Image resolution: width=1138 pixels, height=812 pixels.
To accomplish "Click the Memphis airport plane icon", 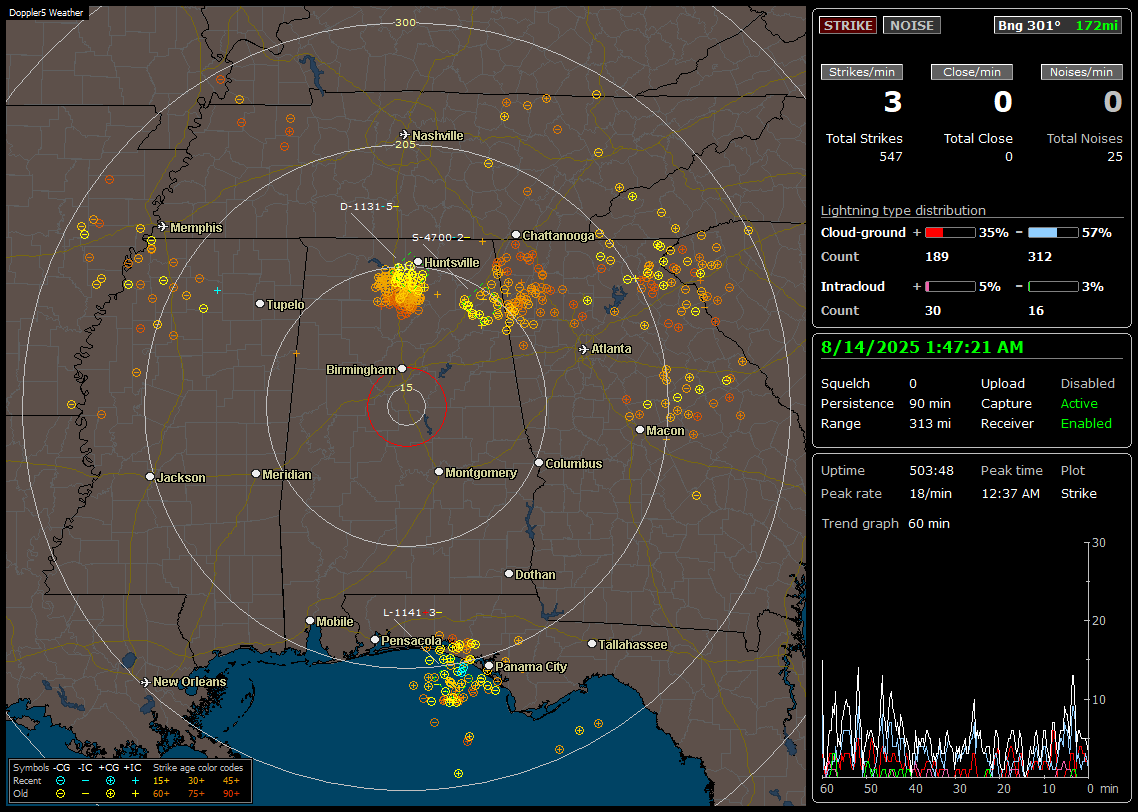I will pyautogui.click(x=163, y=227).
